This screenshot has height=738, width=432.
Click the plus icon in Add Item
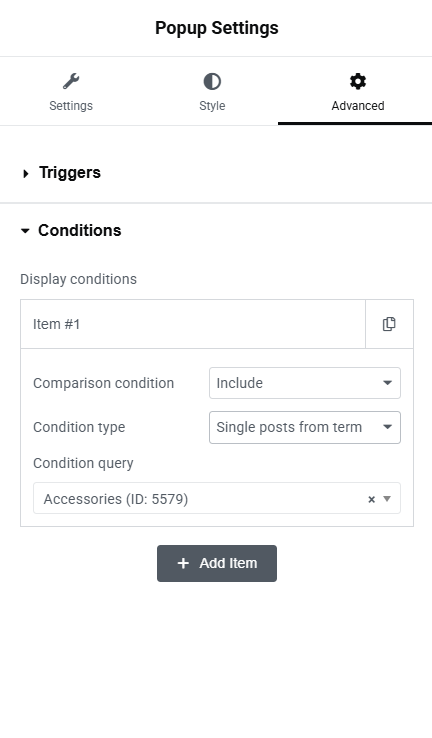(x=183, y=563)
